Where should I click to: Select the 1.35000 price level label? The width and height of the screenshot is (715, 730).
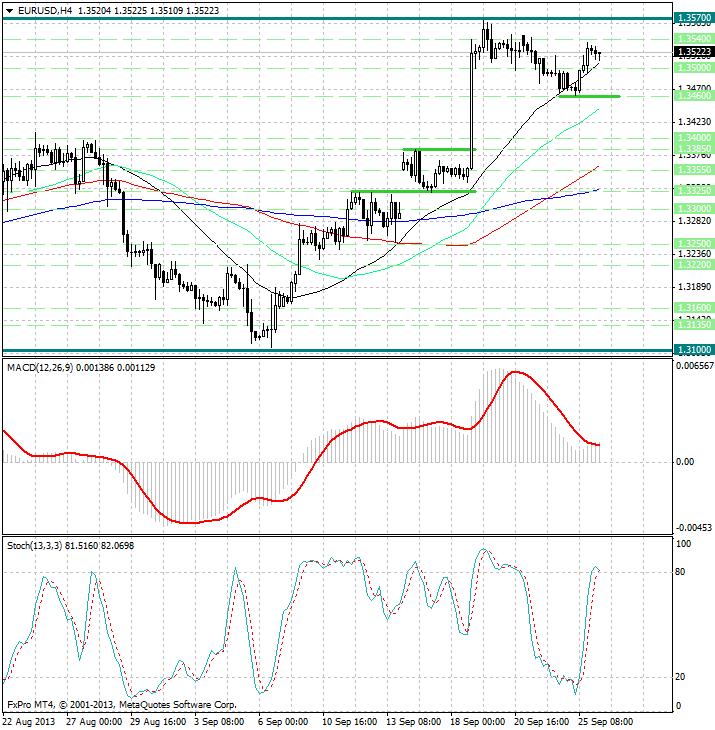click(694, 68)
